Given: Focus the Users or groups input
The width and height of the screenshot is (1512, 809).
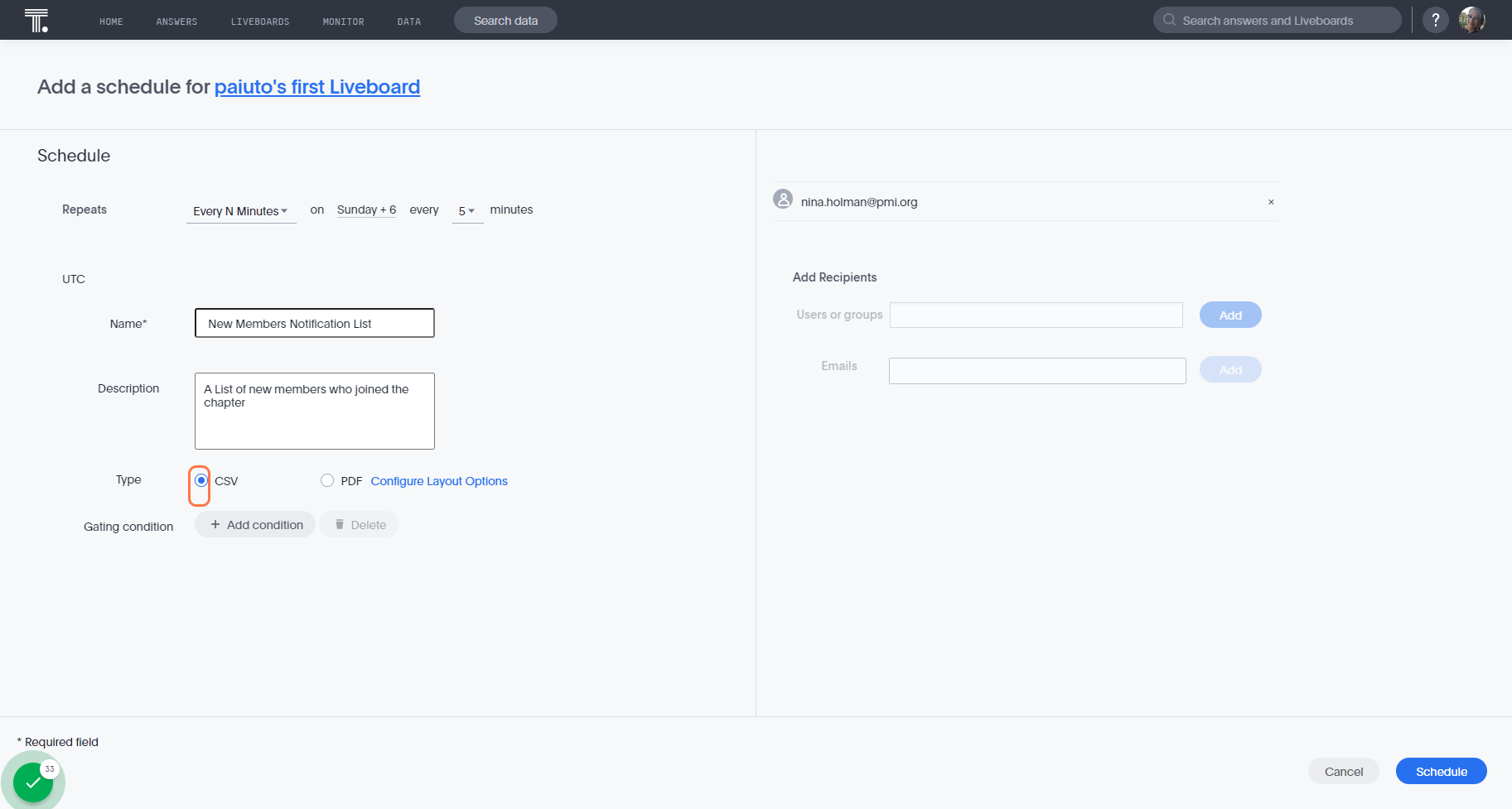Looking at the screenshot, I should click(1036, 315).
